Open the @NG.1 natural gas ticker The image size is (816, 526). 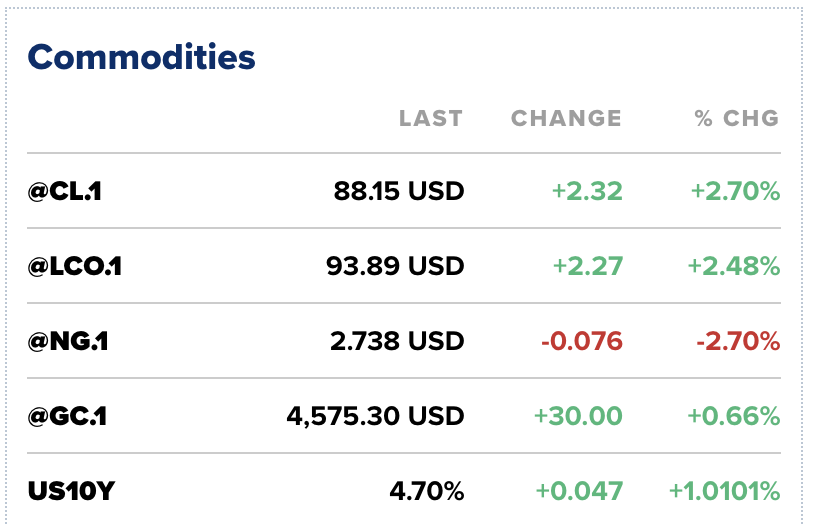(68, 341)
